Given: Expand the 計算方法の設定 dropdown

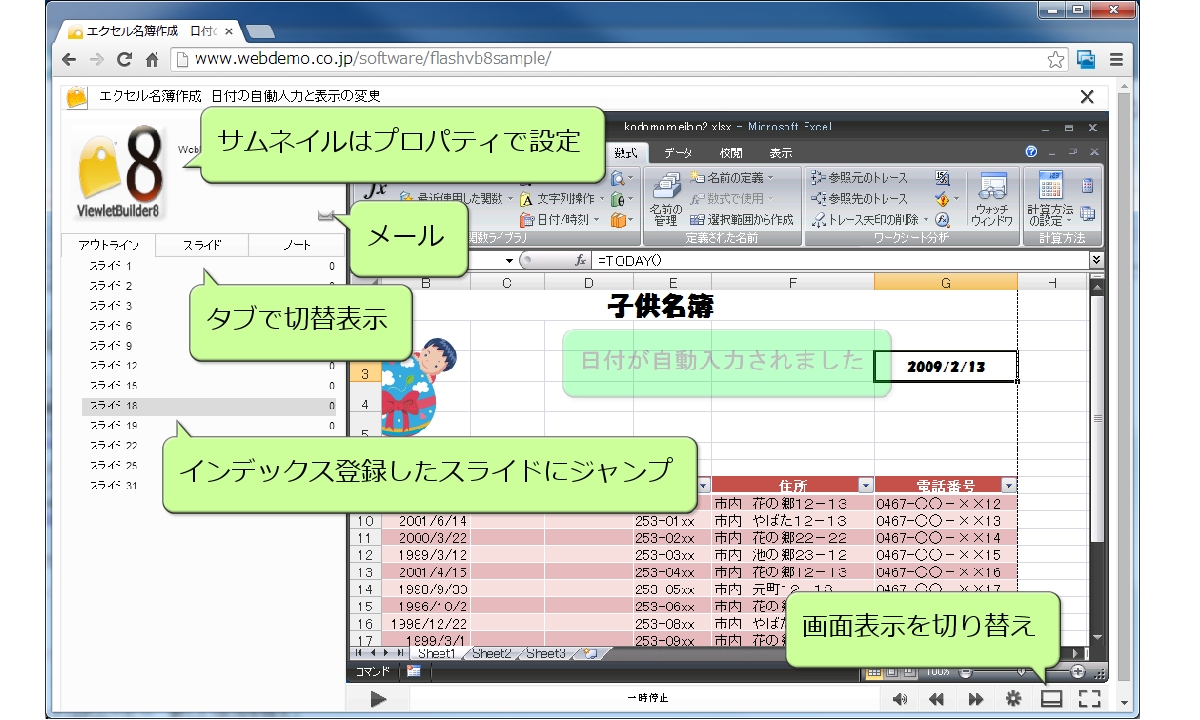Looking at the screenshot, I should tap(1050, 220).
